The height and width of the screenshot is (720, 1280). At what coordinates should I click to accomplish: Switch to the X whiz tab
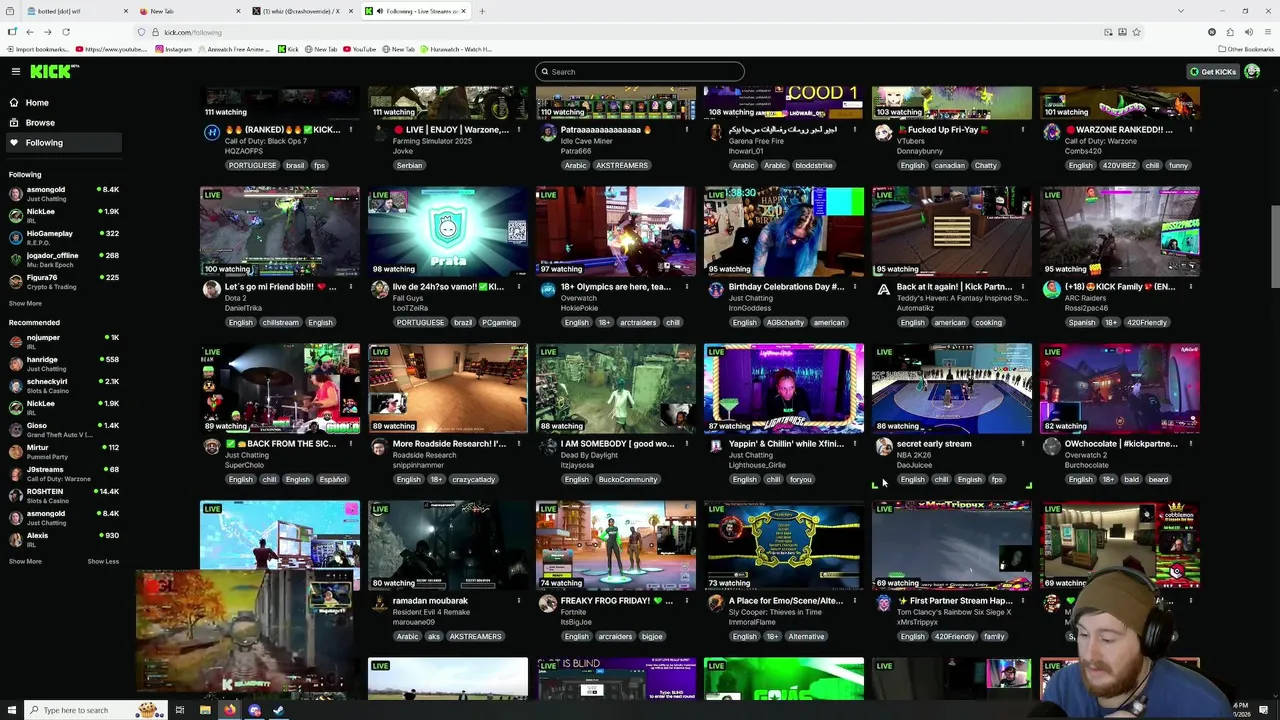[302, 11]
